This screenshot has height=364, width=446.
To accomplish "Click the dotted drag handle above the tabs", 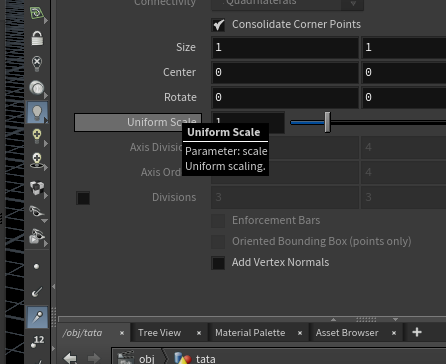I will 366,319.
